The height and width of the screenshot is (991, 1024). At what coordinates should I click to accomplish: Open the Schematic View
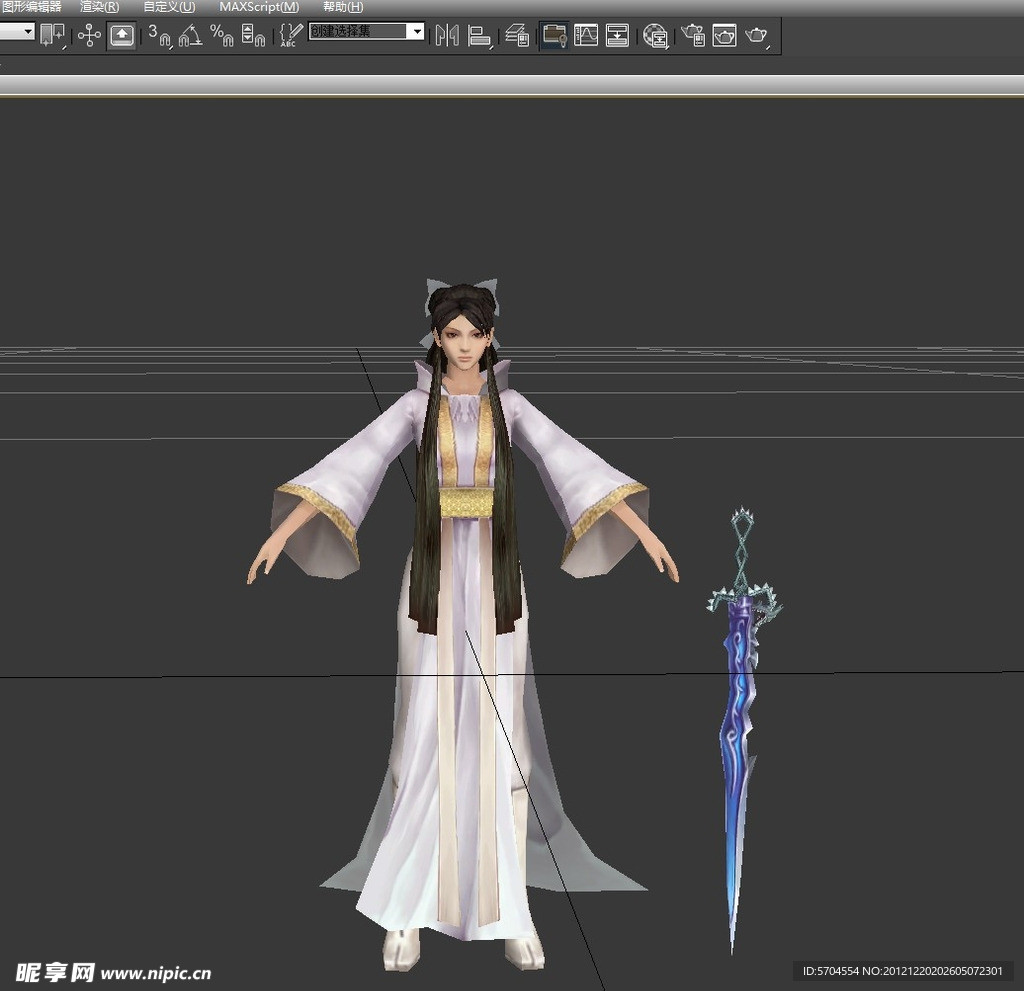coord(617,35)
